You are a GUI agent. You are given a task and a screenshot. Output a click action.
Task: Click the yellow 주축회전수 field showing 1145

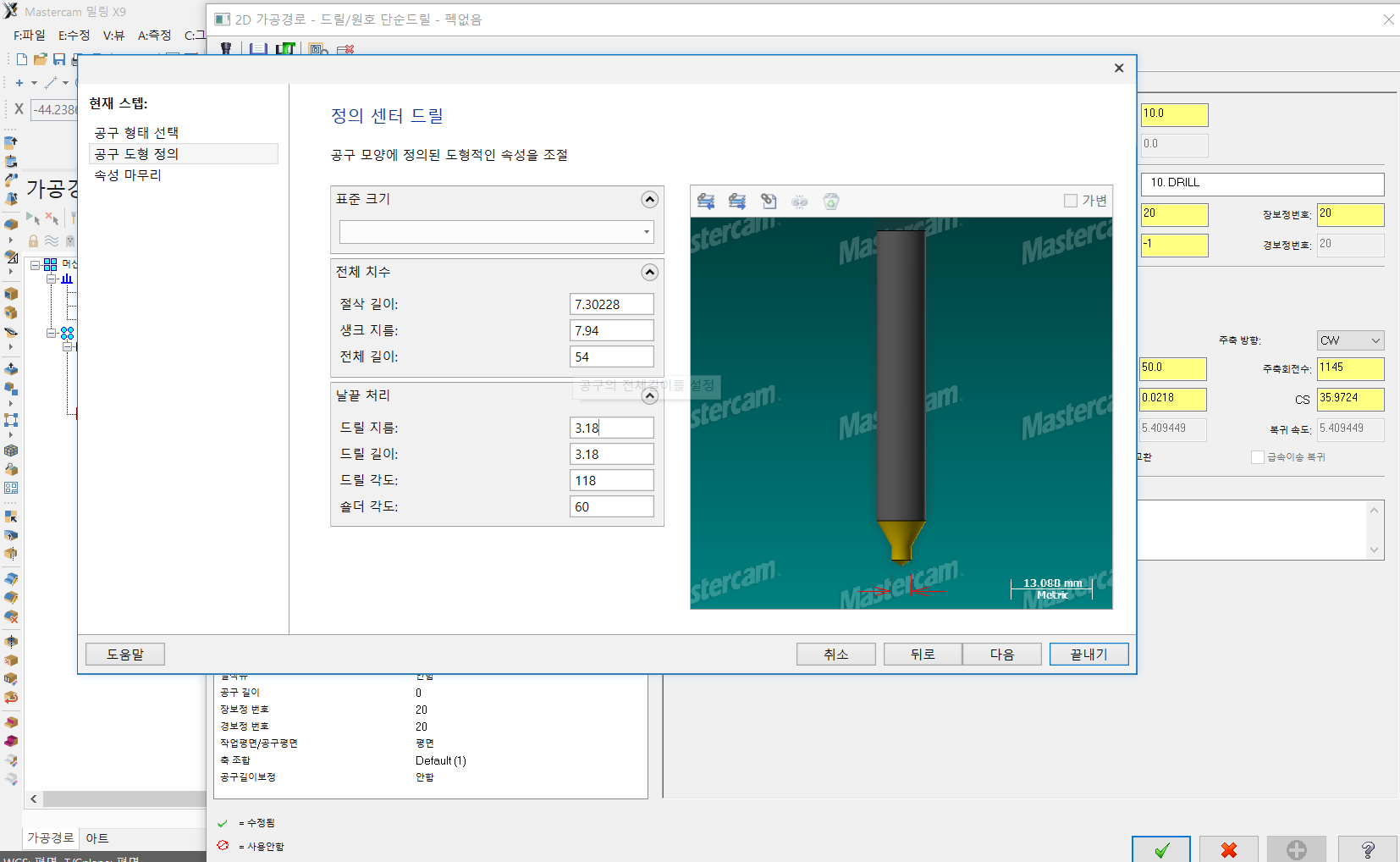[x=1351, y=368]
